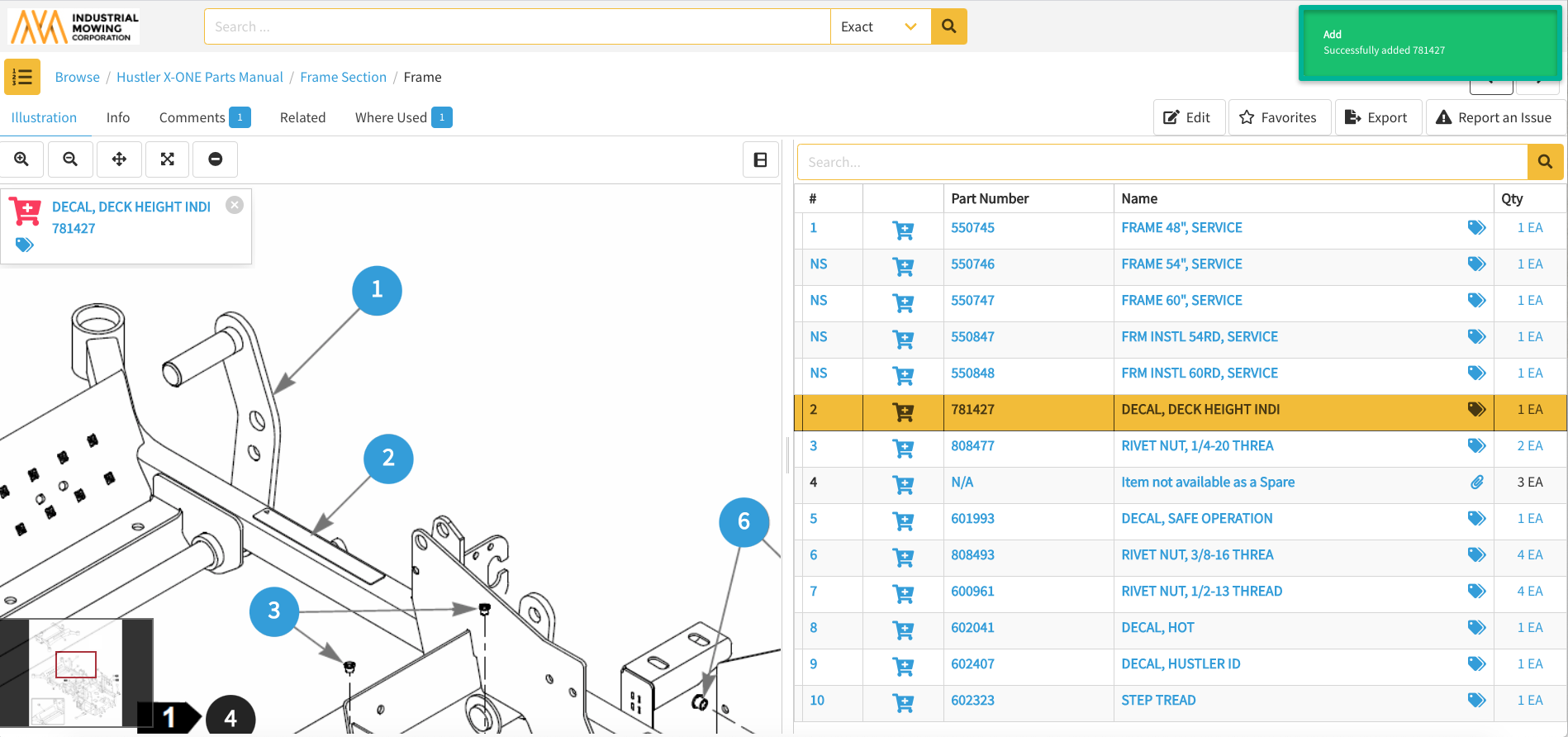Viewport: 1568px width, 737px height.
Task: Click the fit-to-screen expand icon
Action: point(168,159)
